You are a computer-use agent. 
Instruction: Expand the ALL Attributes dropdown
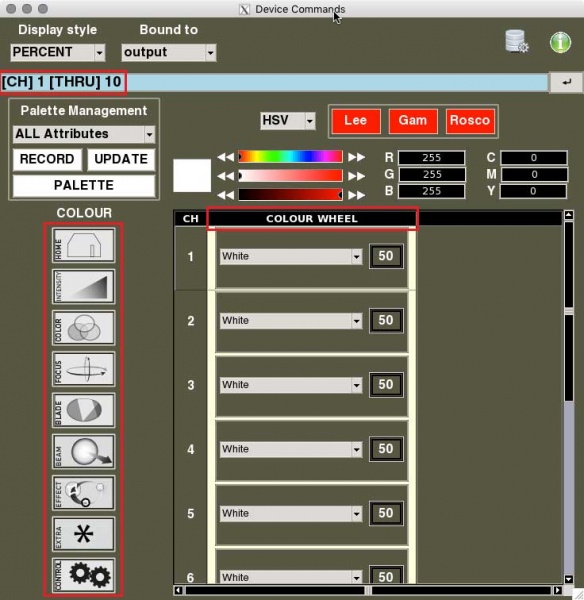pyautogui.click(x=84, y=134)
